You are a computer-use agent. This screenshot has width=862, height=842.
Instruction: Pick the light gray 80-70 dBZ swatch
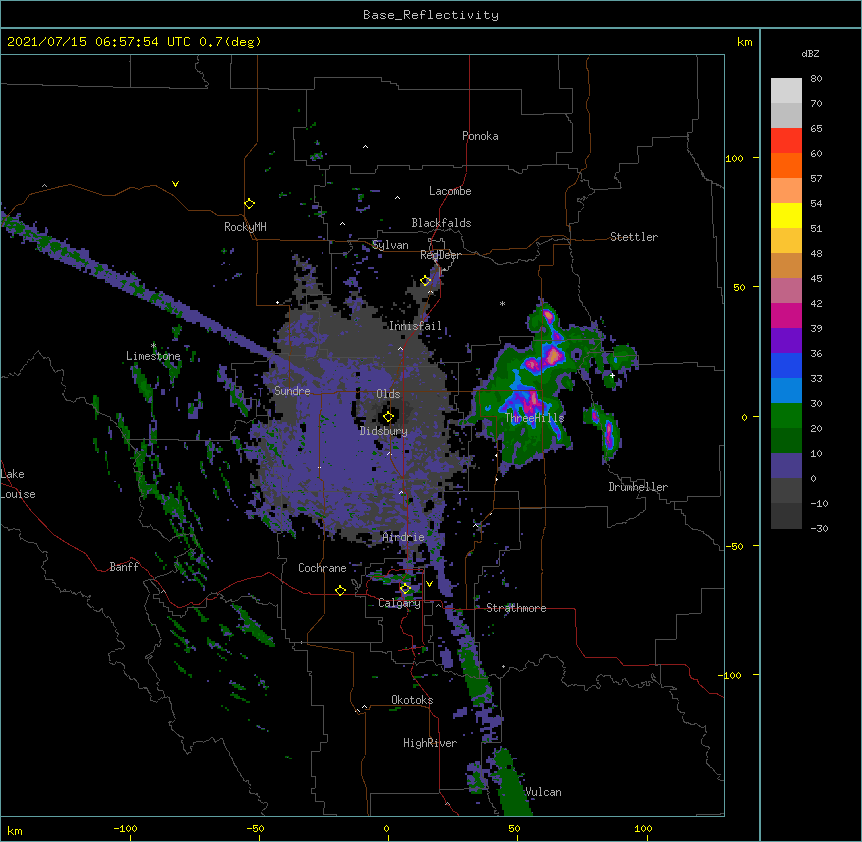pyautogui.click(x=786, y=91)
